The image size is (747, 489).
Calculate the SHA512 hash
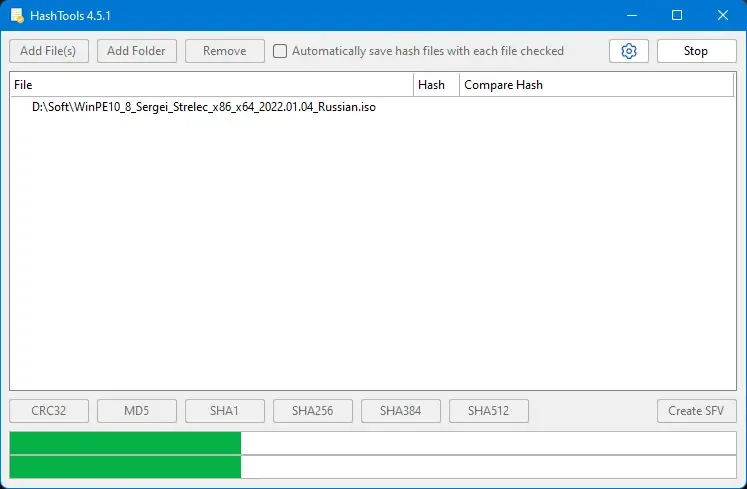pyautogui.click(x=489, y=411)
